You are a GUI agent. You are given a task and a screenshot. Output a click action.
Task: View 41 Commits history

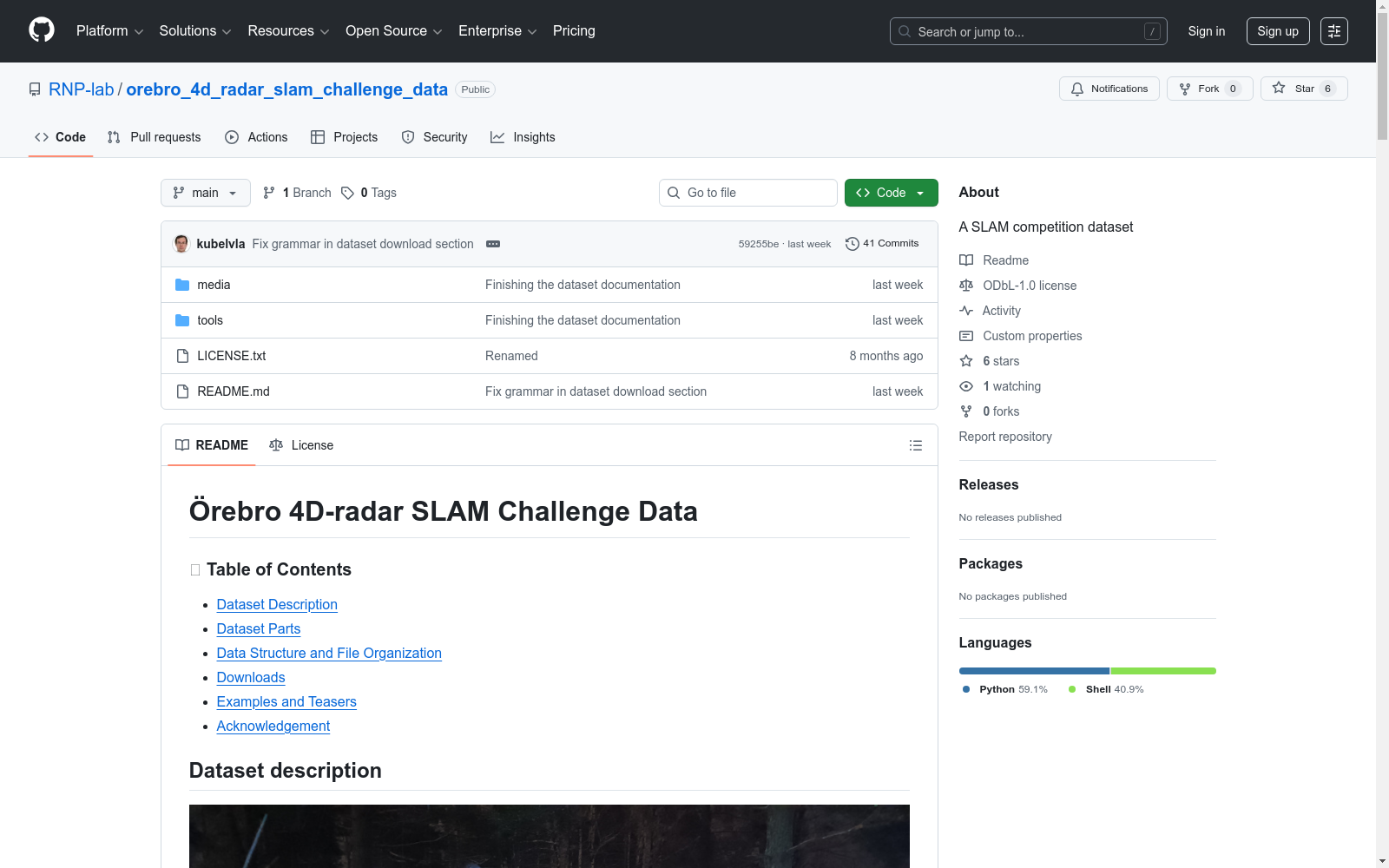coord(882,244)
